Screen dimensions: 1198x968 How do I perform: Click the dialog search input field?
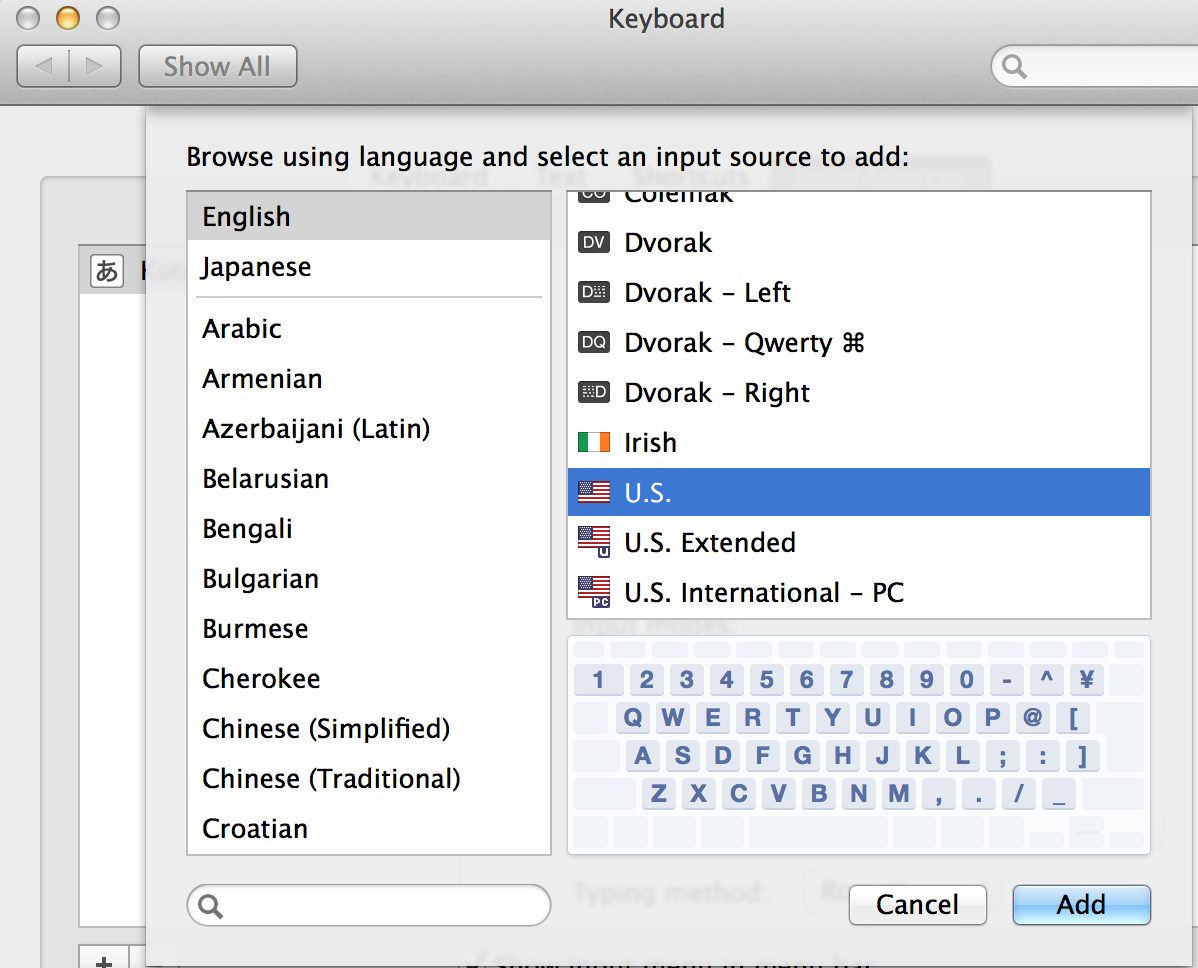368,904
